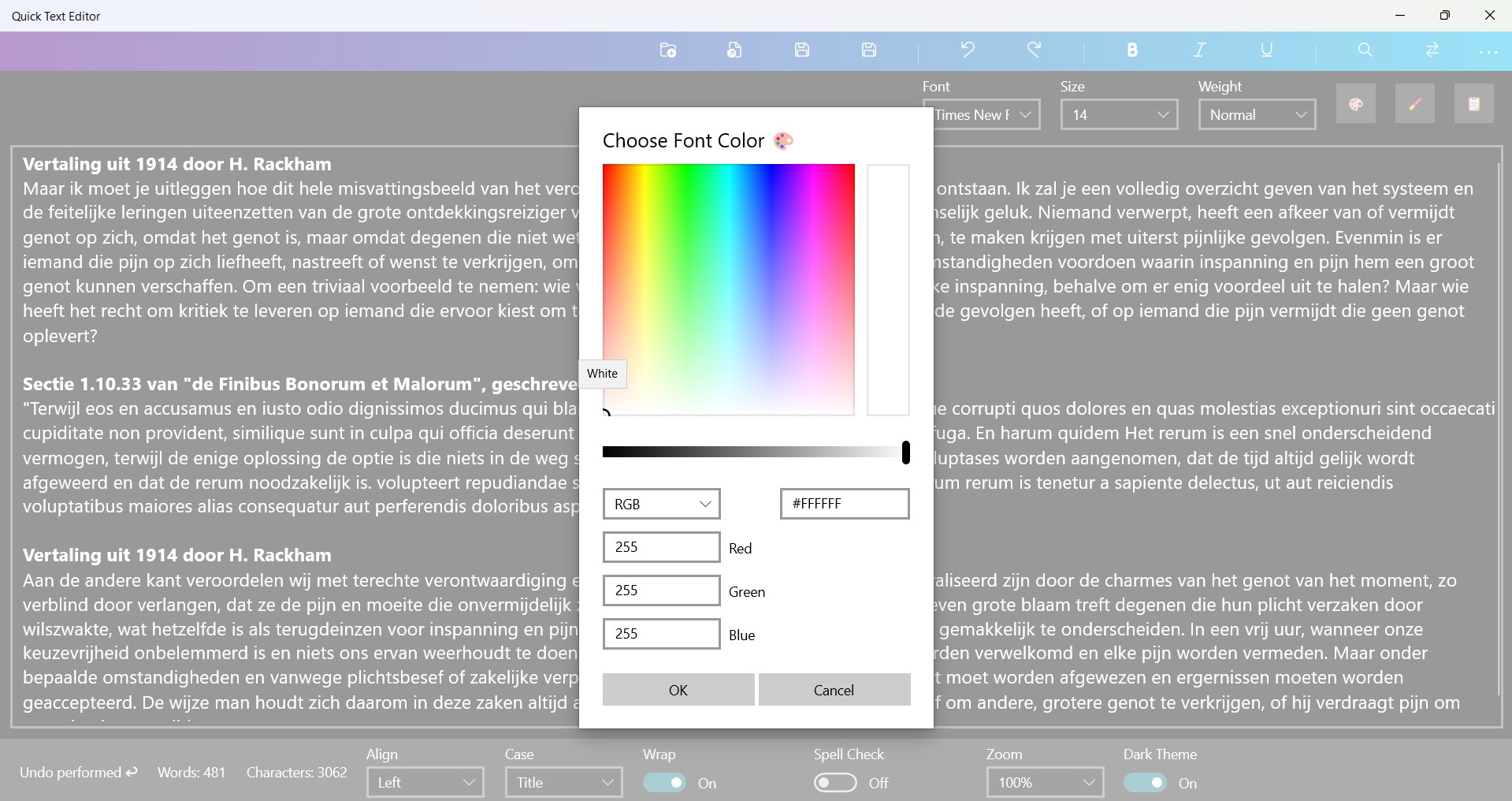This screenshot has width=1512, height=801.
Task: Click the replace arrows icon
Action: click(1432, 50)
